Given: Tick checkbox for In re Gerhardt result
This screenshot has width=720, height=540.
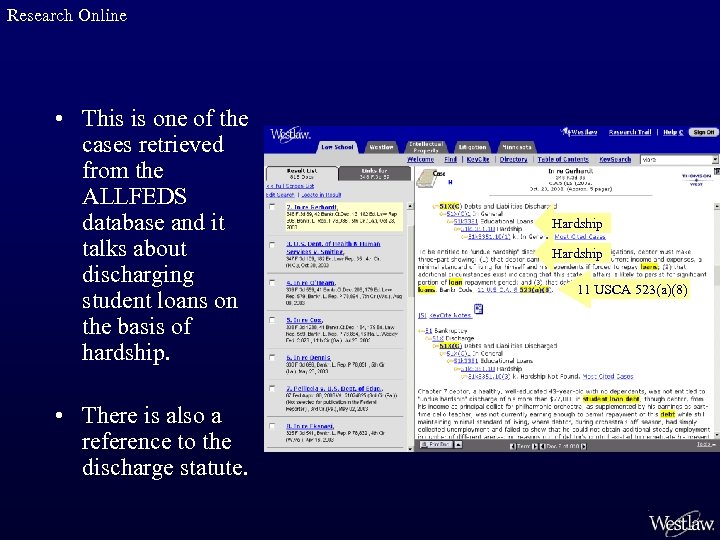Looking at the screenshot, I should coord(272,207).
